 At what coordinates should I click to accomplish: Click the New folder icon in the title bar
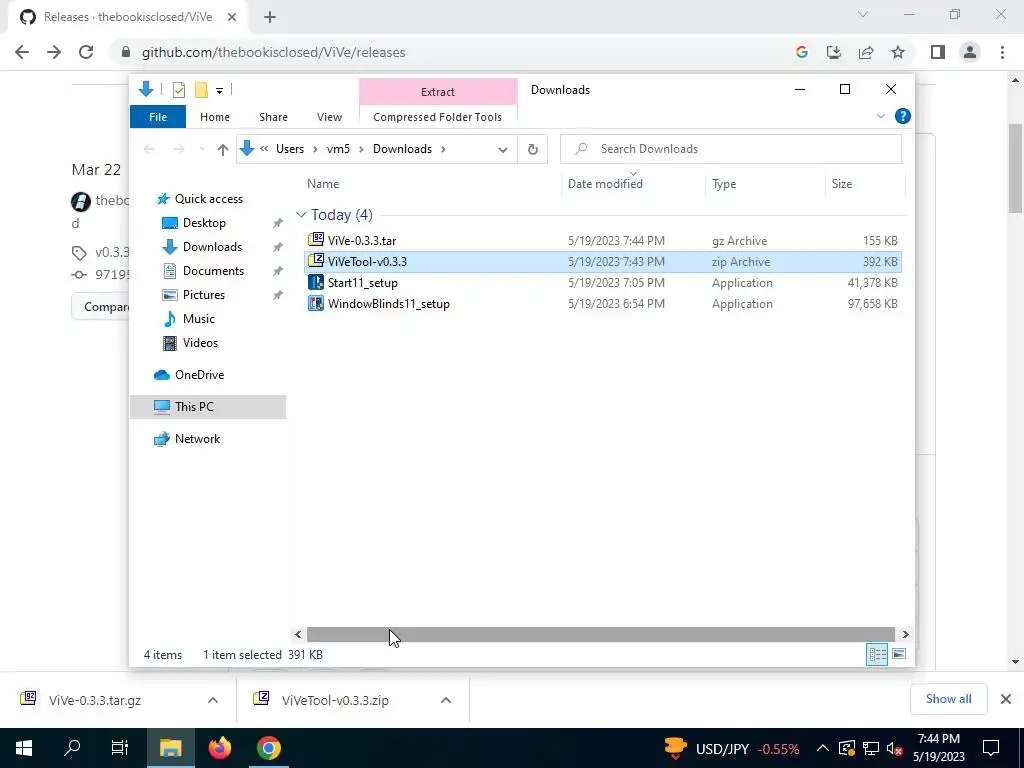(201, 89)
